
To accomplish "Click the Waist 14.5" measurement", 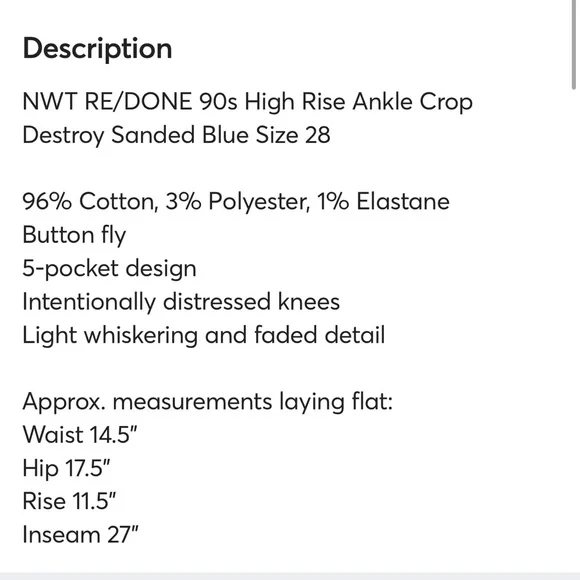I will coord(80,435).
